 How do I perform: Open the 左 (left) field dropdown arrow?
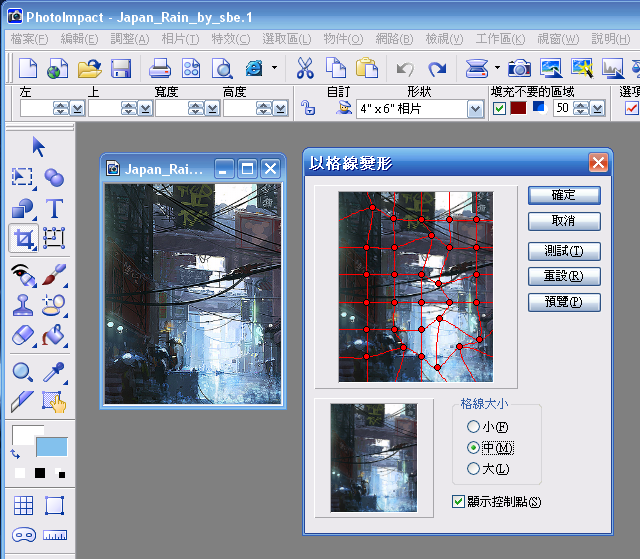pos(77,109)
